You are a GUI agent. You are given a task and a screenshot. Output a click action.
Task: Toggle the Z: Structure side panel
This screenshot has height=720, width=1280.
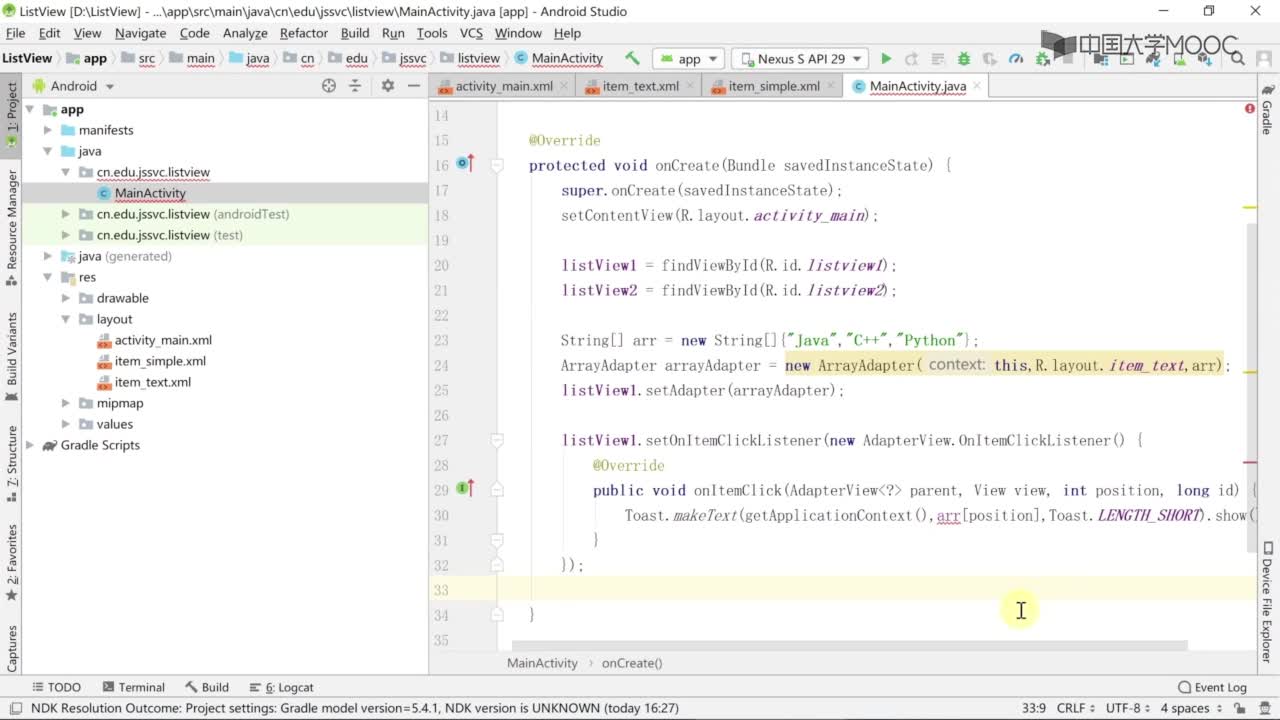pos(11,462)
